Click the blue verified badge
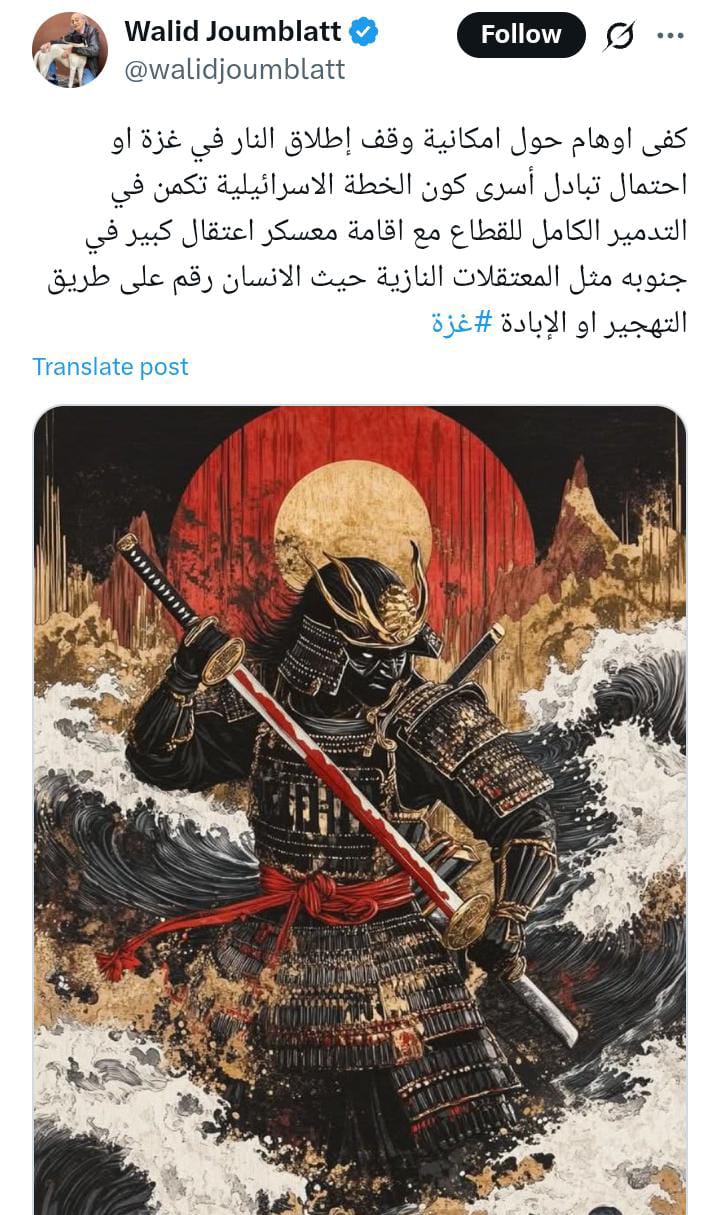 click(x=364, y=32)
